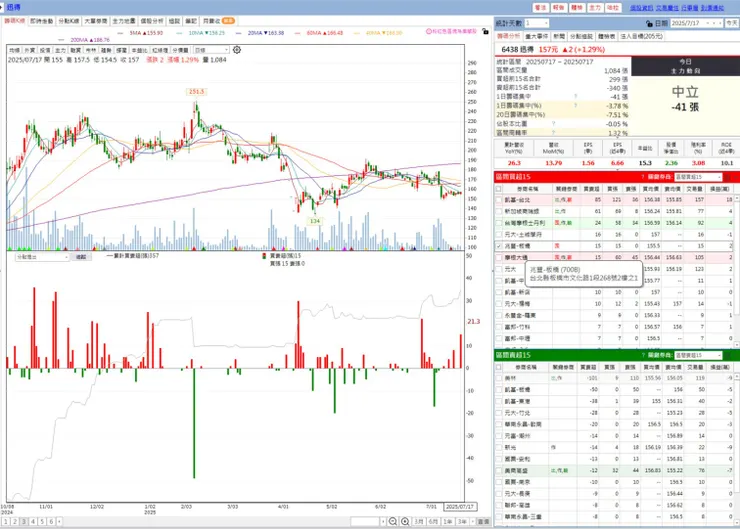Viewport: 740px width, 529px height.
Task: Check the 美商高盛 seller checkbox
Action: (499, 470)
